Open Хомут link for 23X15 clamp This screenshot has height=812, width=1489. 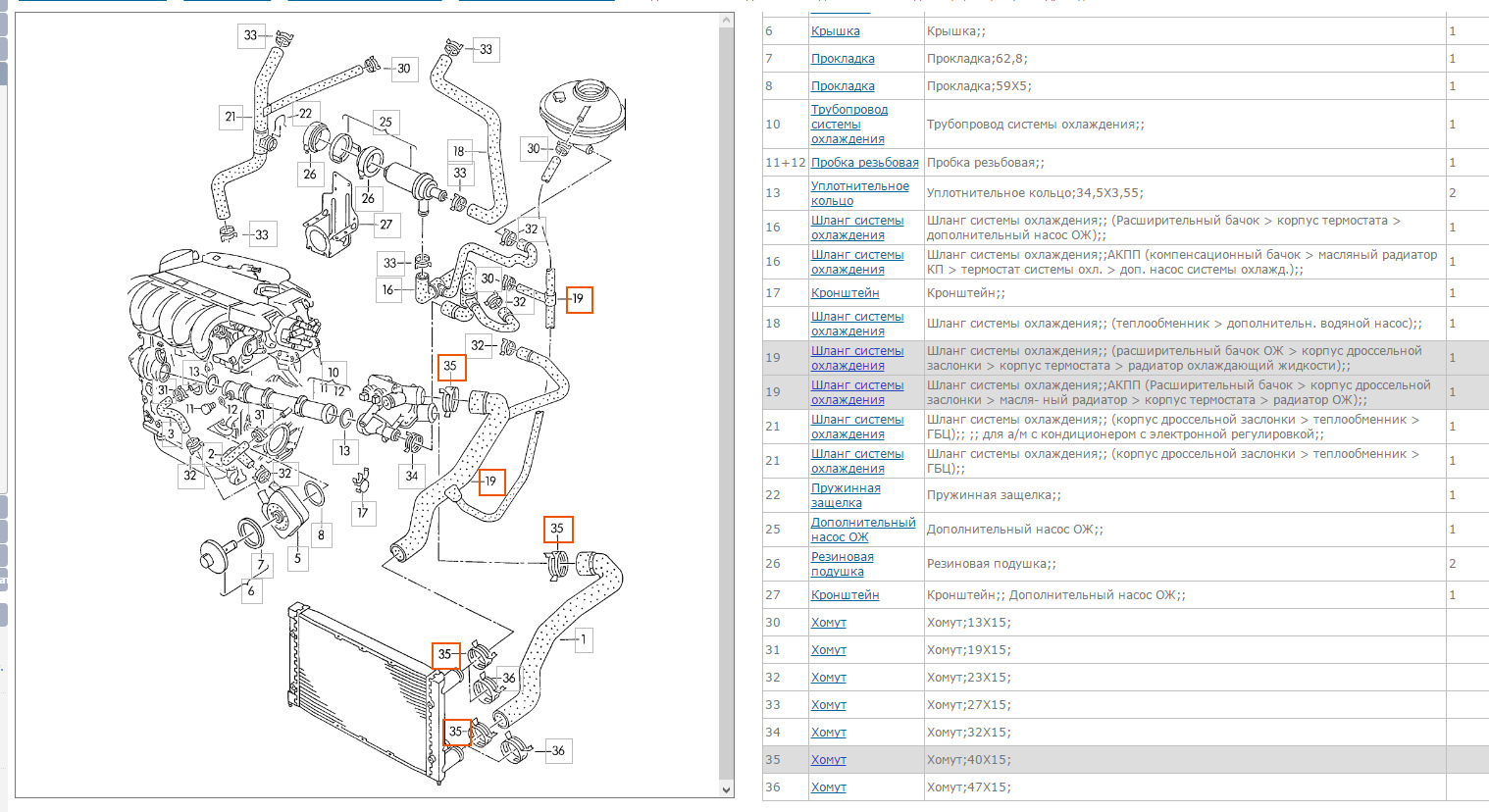click(829, 678)
